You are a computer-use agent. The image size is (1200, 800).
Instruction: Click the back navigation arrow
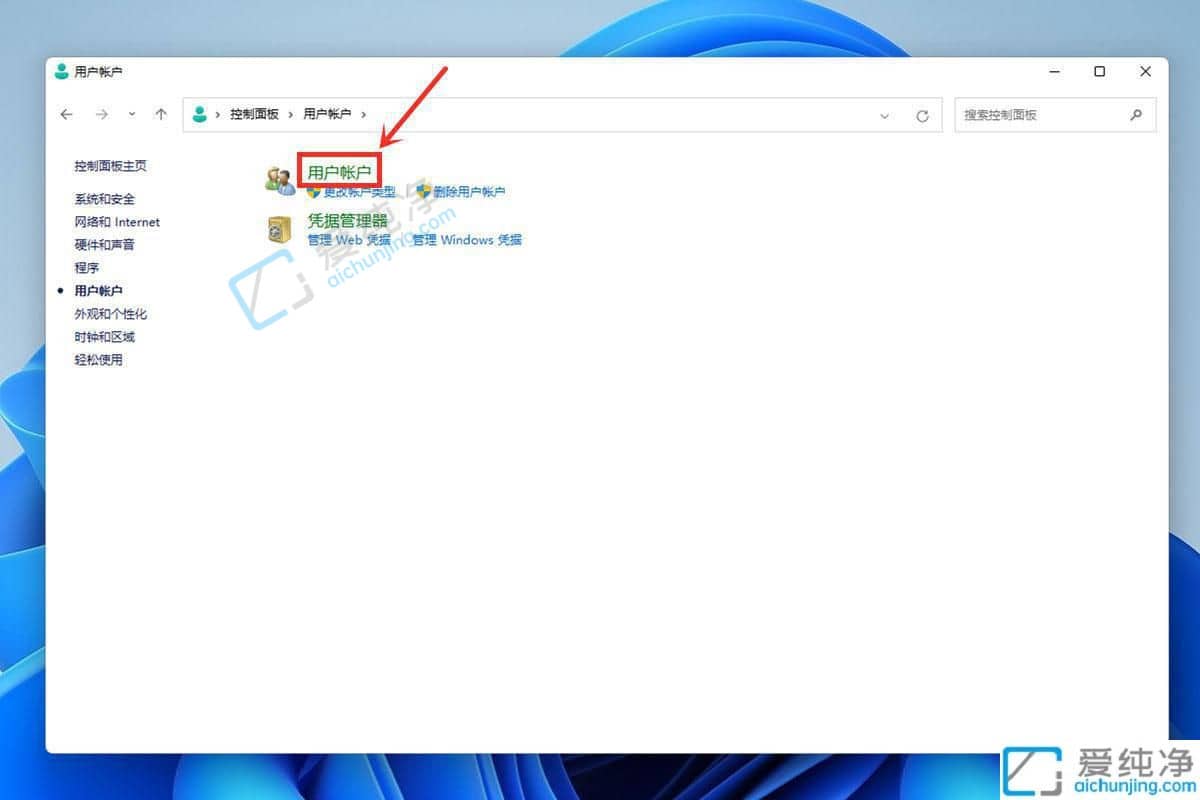(66, 114)
